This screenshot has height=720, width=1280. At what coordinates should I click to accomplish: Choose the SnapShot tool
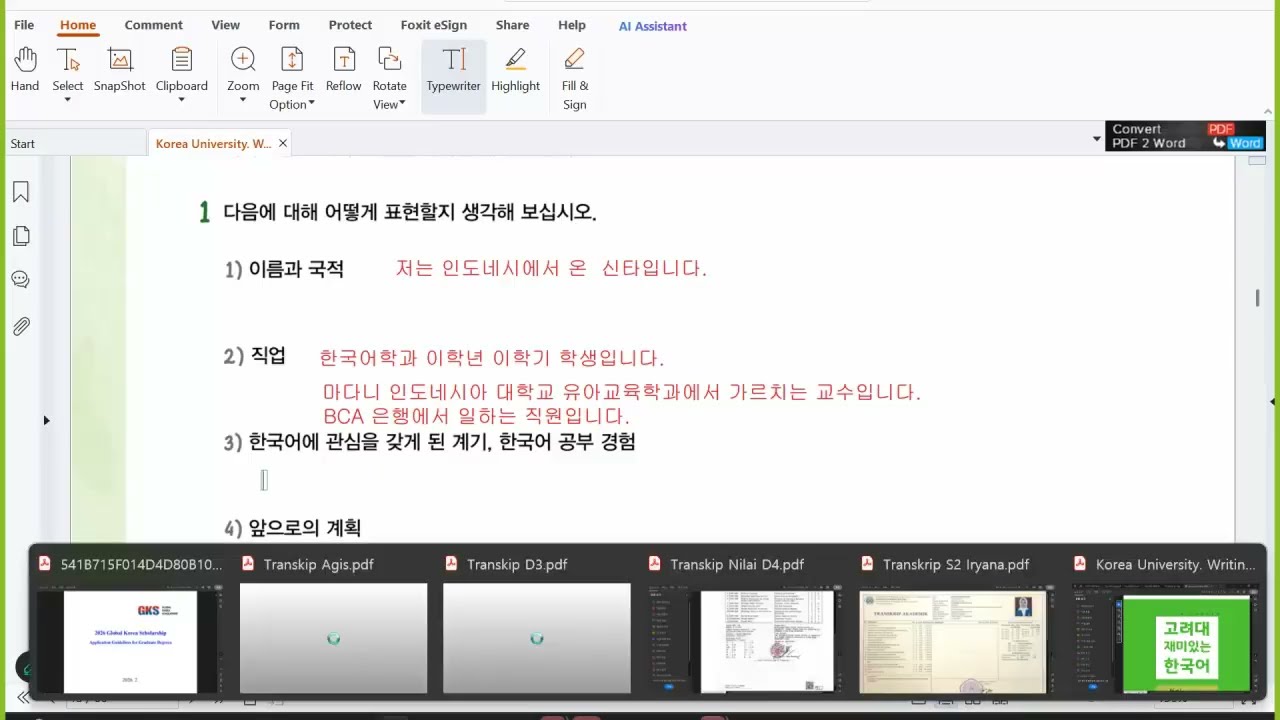click(x=120, y=69)
